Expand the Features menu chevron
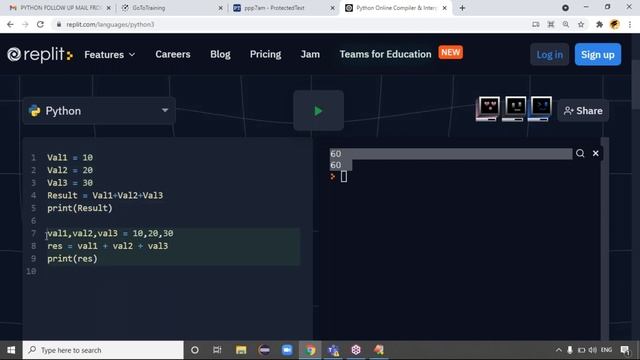640x360 pixels. [132, 55]
